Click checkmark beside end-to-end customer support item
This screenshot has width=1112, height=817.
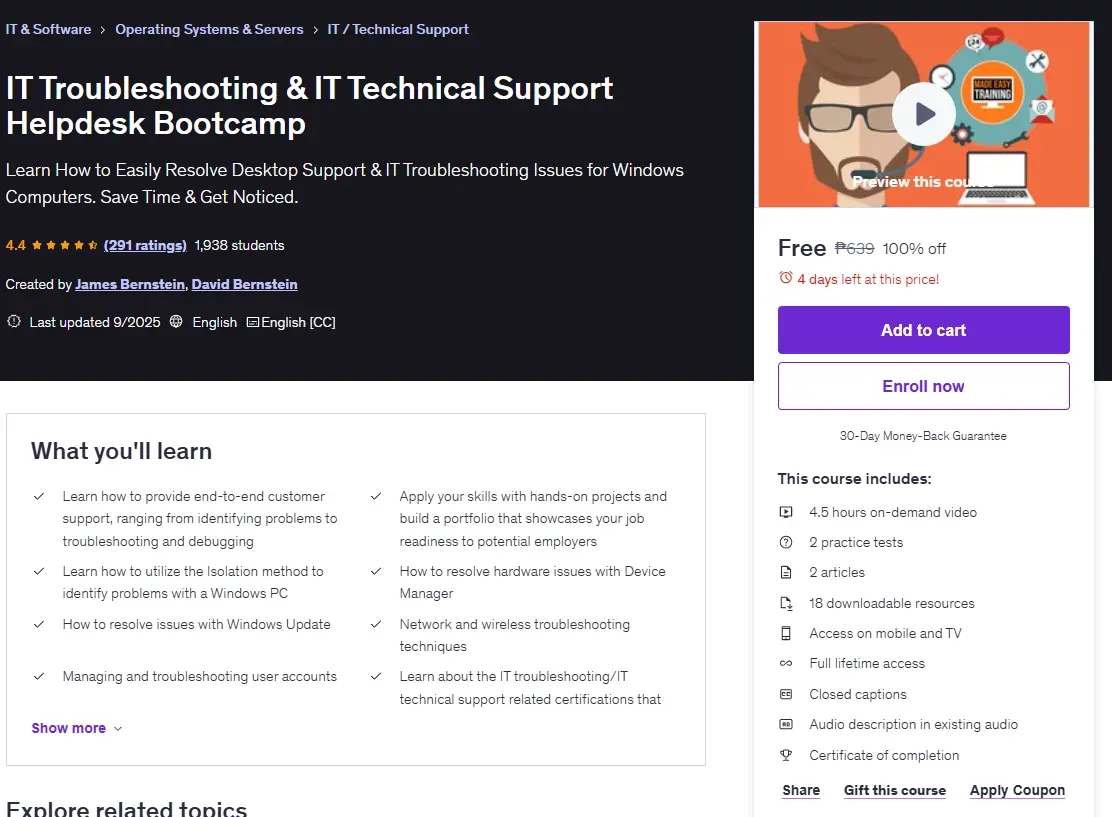click(39, 496)
